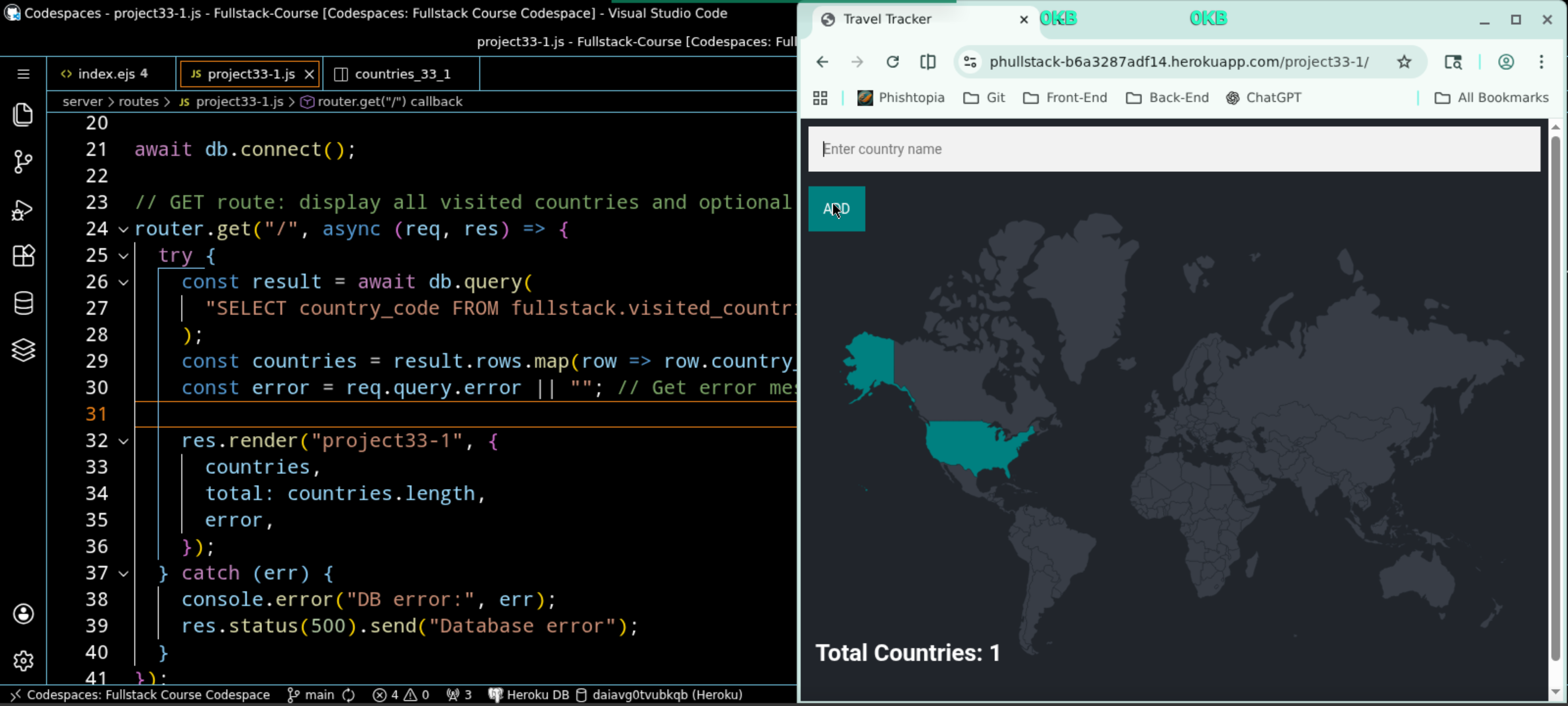Open the Explorer view in VS Code sidebar
The width and height of the screenshot is (1568, 706).
[x=24, y=114]
